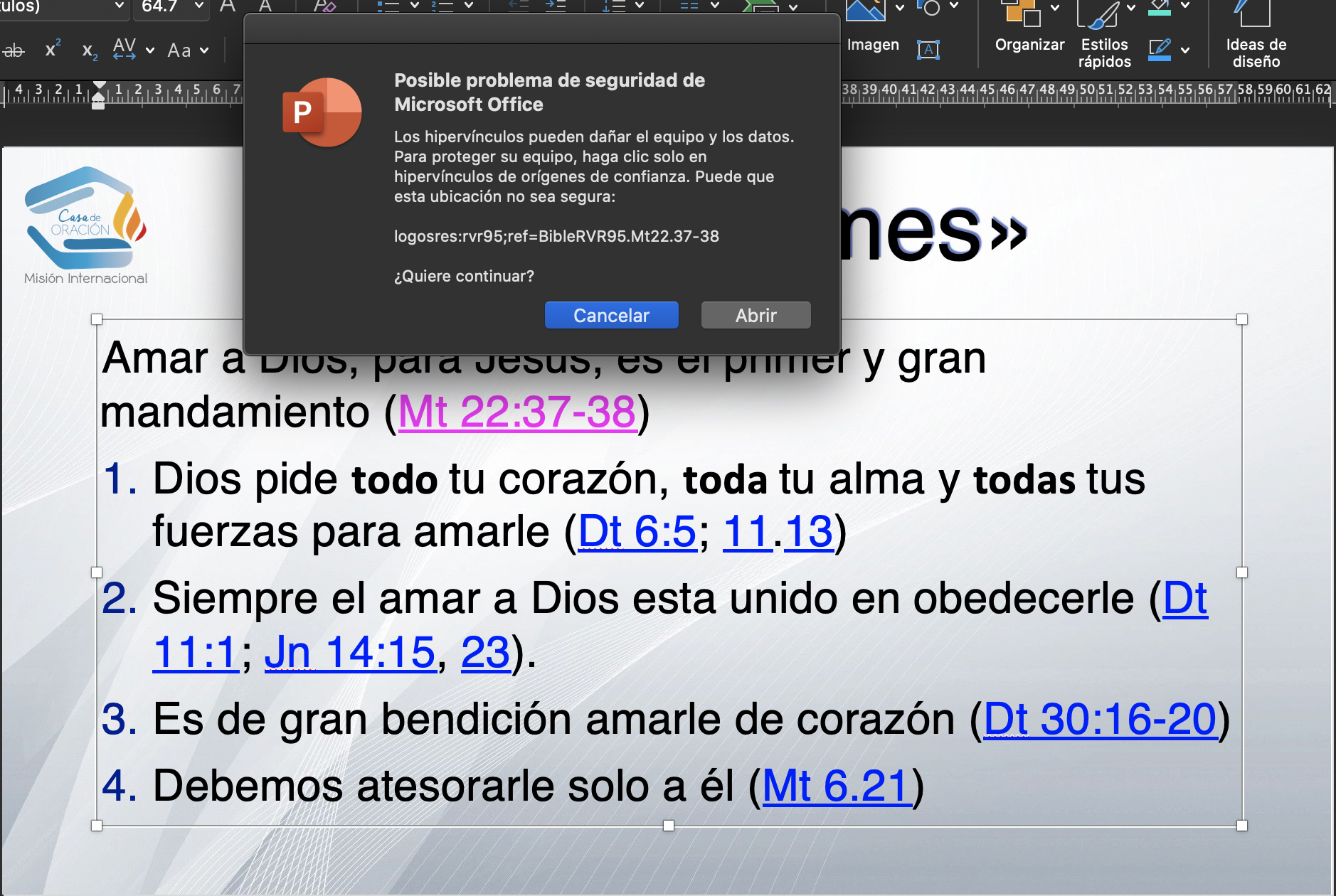1336x896 pixels.
Task: Click the word "corazón," in item 1
Action: click(584, 479)
